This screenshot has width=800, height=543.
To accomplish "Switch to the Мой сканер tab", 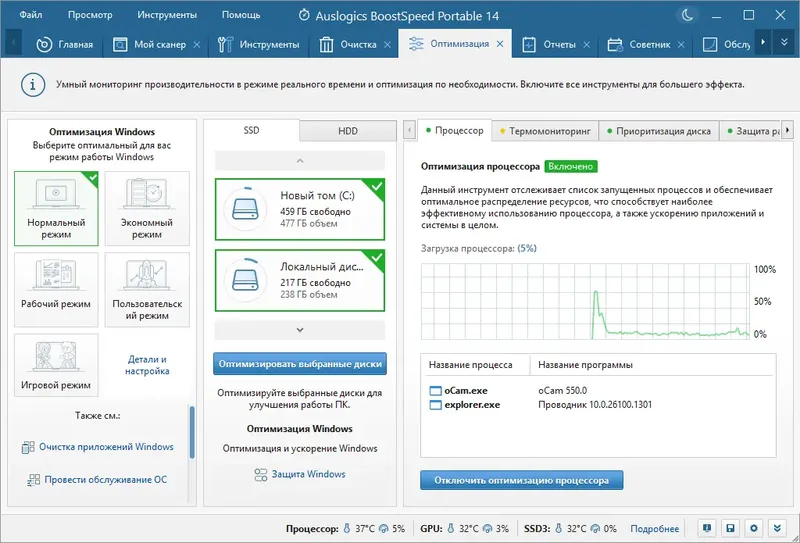I will (x=150, y=44).
